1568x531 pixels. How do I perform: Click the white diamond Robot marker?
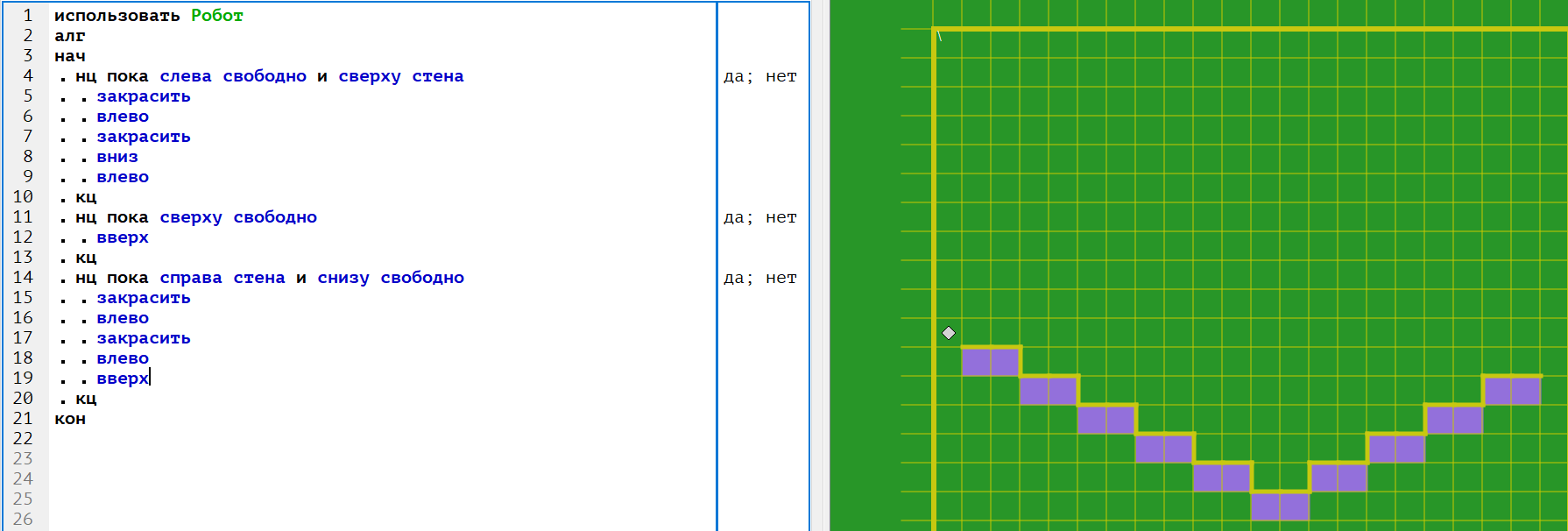949,333
